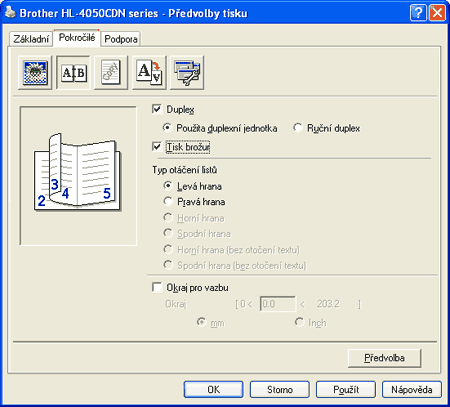This screenshot has height=407, width=450.
Task: Open the page setting icon with letter A
Action: pyautogui.click(x=149, y=72)
